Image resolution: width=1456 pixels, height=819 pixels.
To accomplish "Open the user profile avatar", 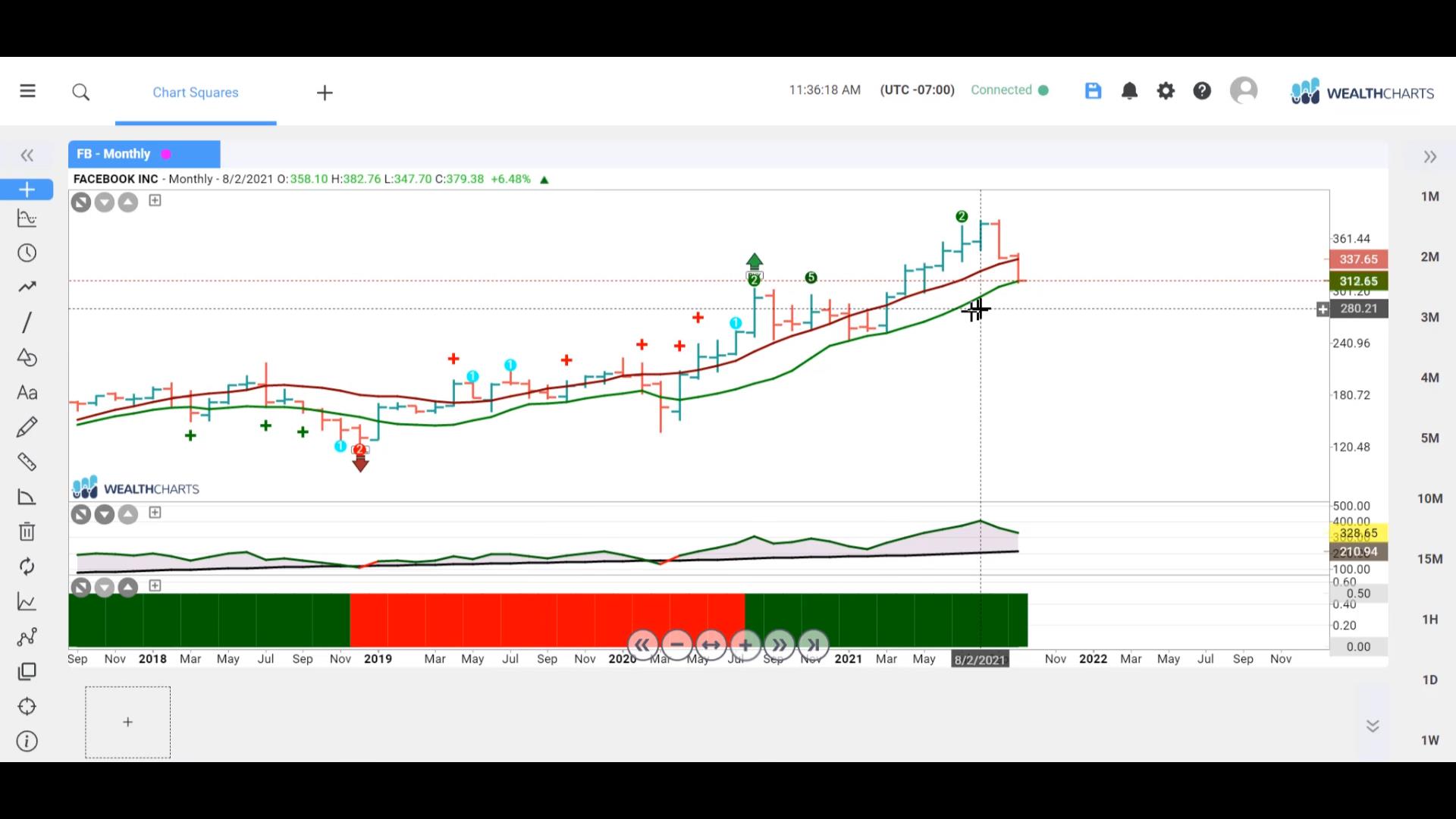I will 1244,90.
